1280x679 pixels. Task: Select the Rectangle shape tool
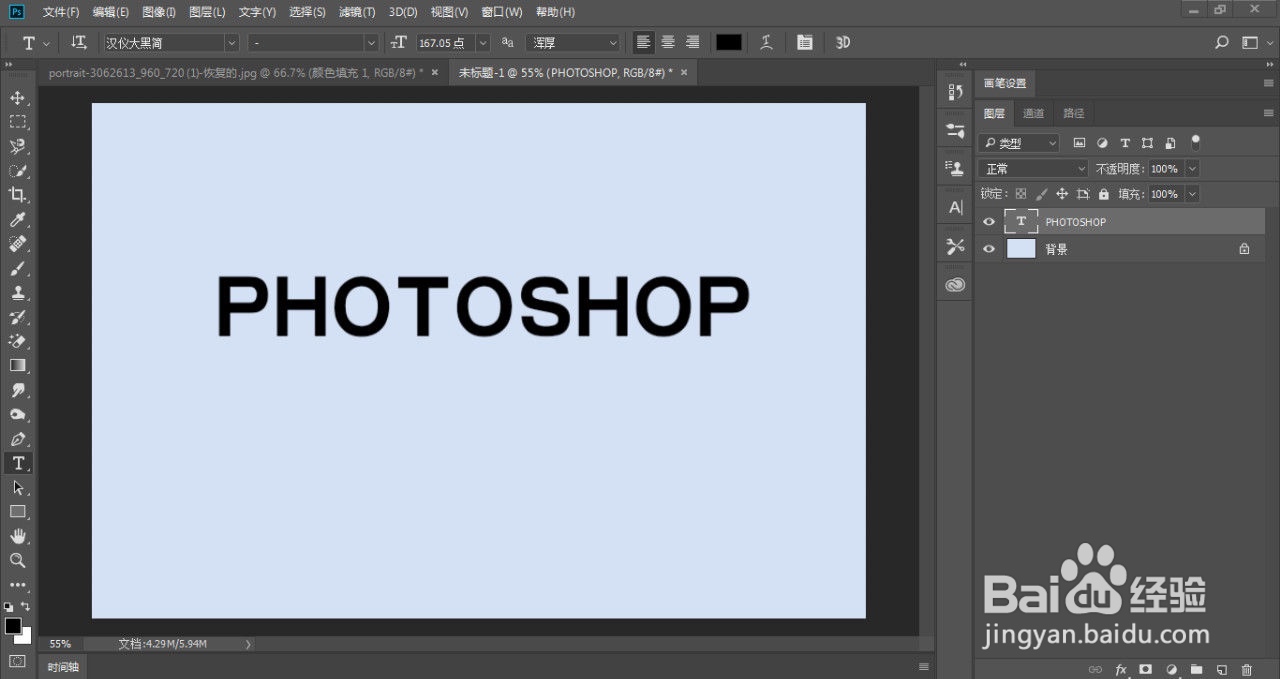click(x=18, y=512)
